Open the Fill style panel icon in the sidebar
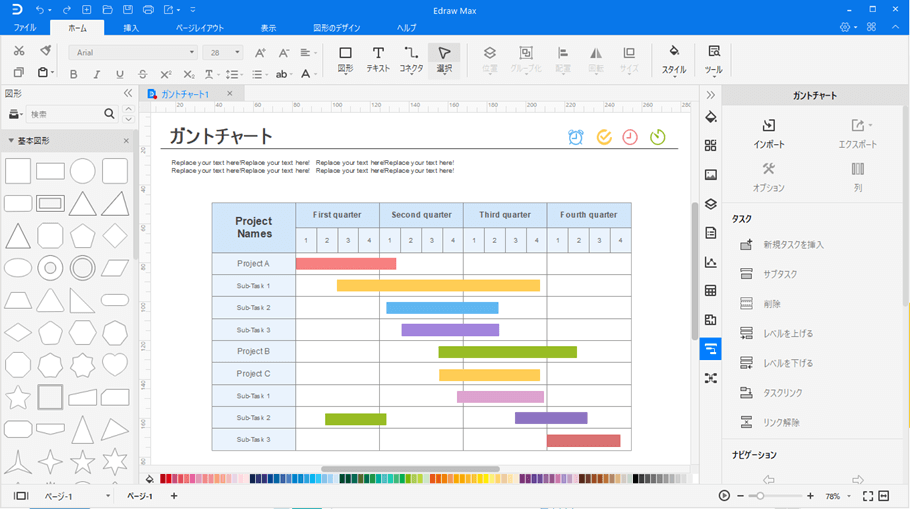 coord(711,116)
